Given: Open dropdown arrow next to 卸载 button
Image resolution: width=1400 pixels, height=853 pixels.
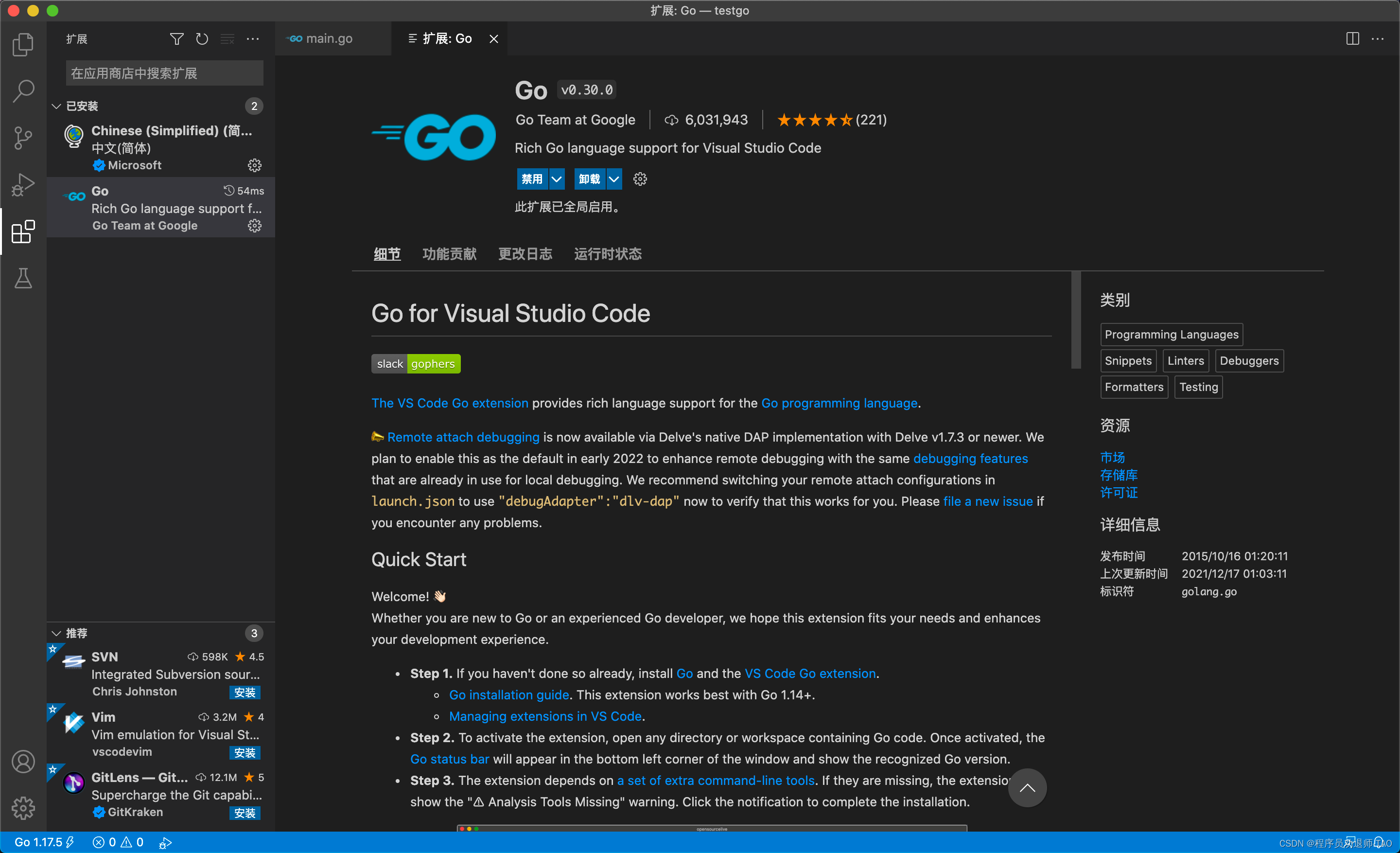Looking at the screenshot, I should coord(614,179).
